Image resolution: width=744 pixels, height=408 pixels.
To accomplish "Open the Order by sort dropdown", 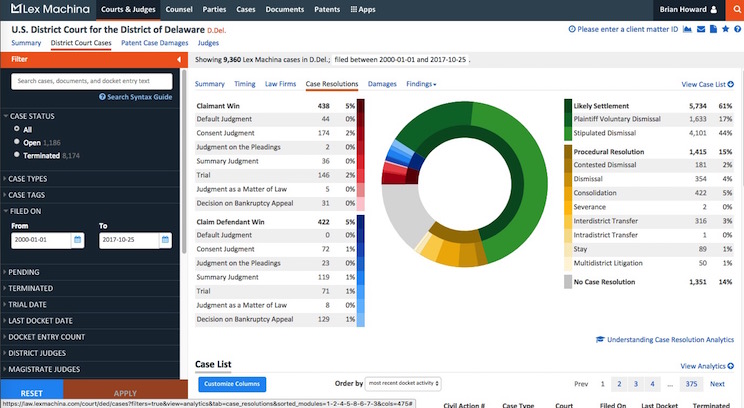I will pos(404,383).
